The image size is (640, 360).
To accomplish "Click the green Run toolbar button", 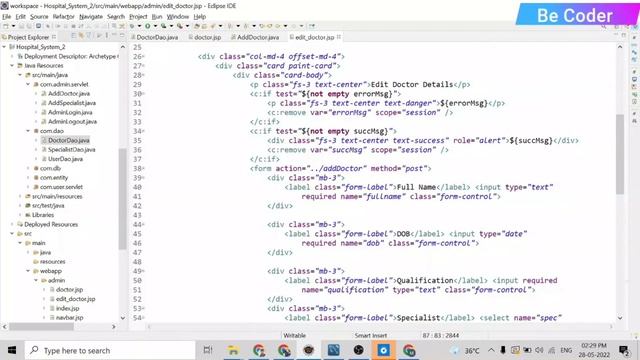I will pyautogui.click(x=148, y=26).
